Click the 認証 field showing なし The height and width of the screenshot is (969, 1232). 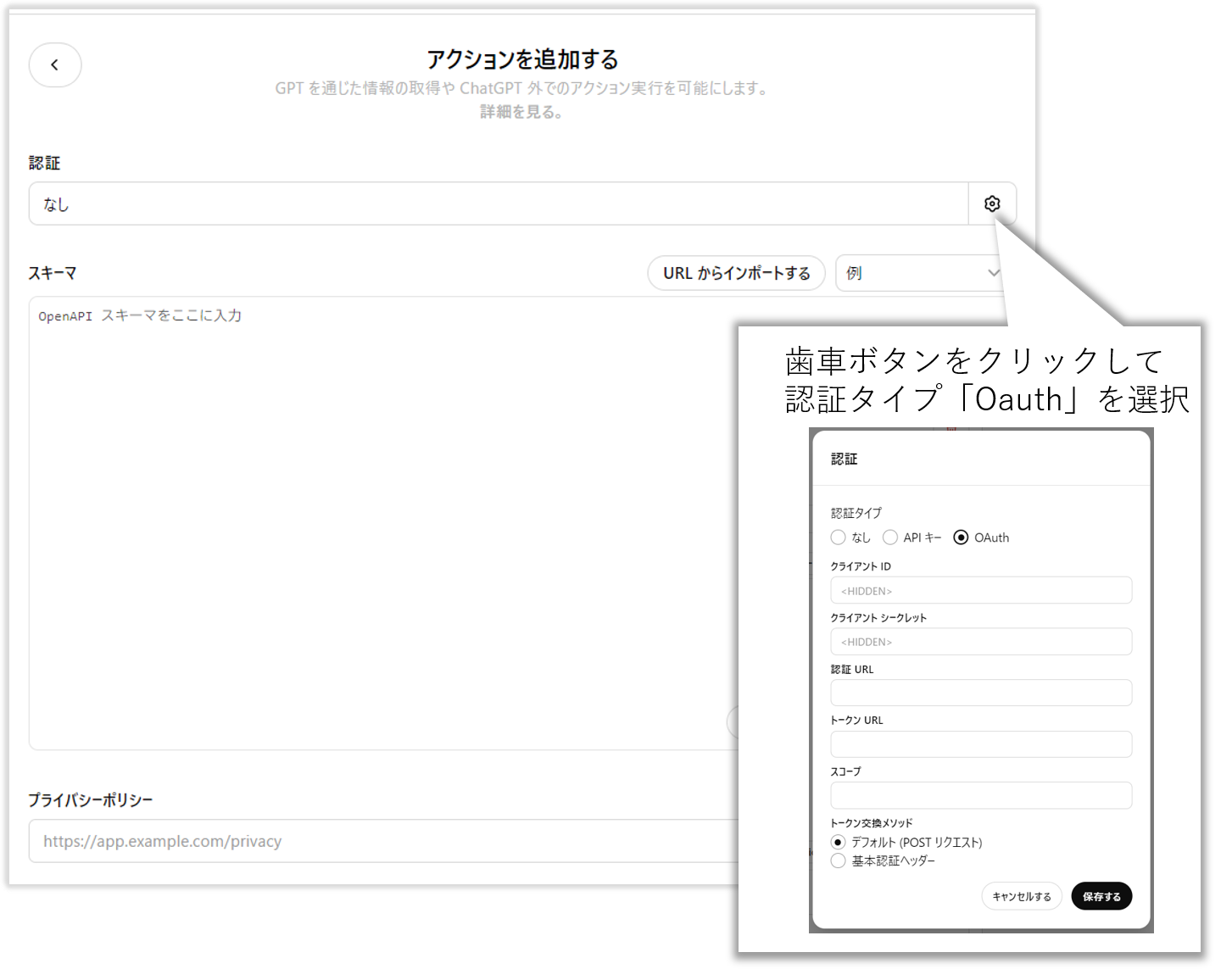coord(499,203)
